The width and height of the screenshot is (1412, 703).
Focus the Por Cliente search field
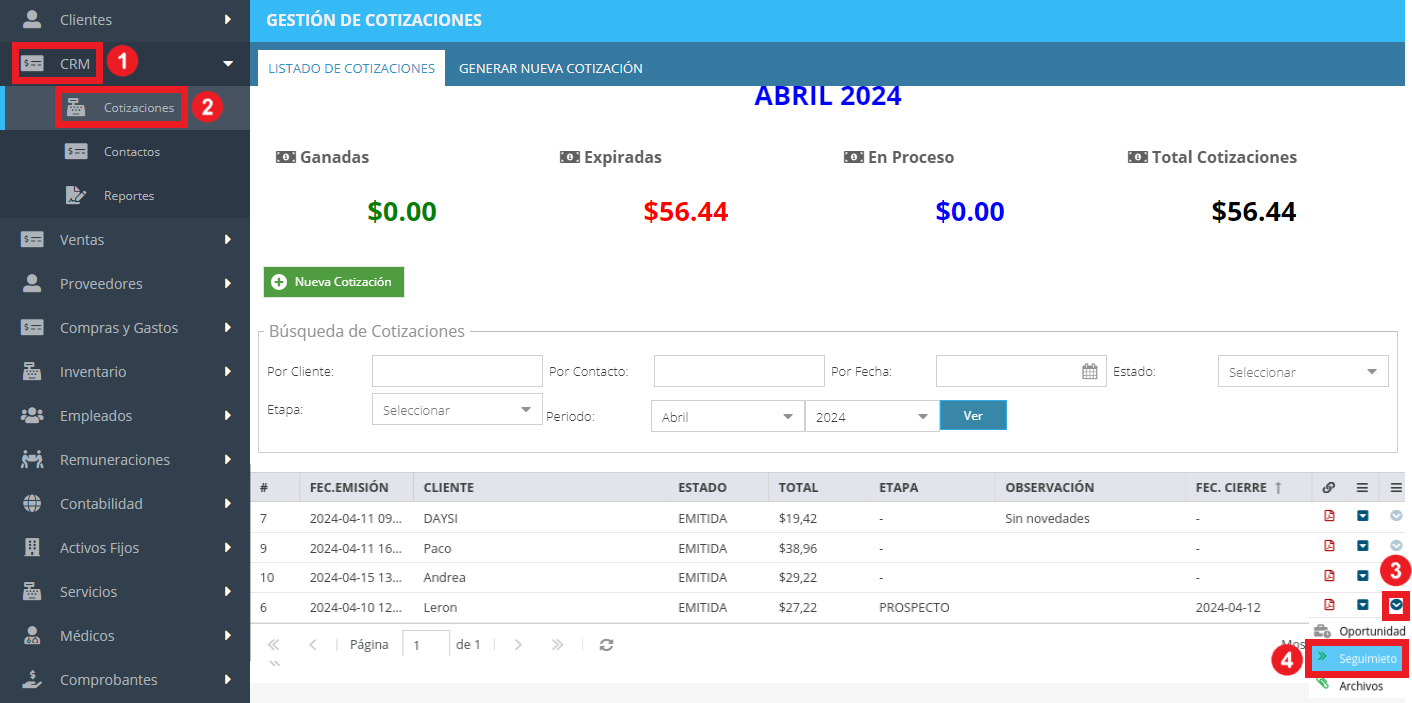tap(457, 371)
